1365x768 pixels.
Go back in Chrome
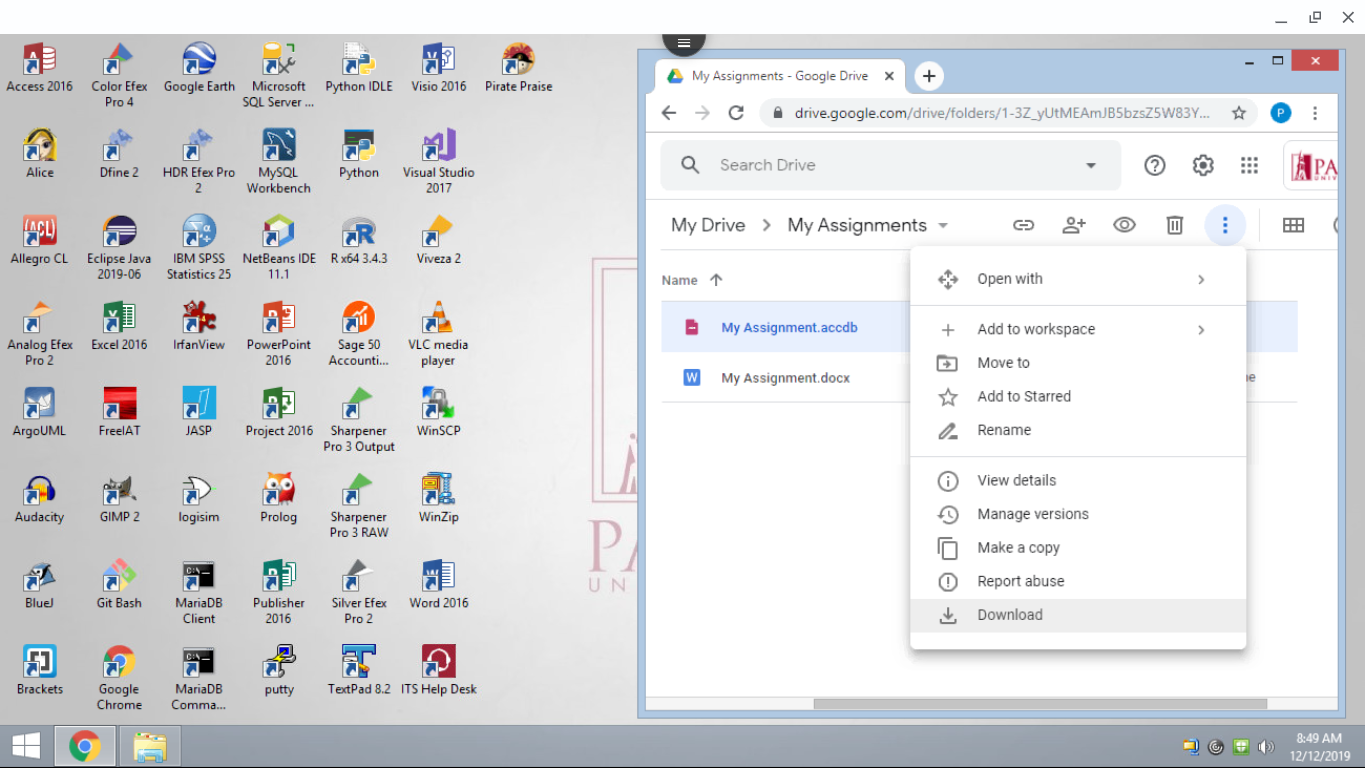[x=669, y=113]
